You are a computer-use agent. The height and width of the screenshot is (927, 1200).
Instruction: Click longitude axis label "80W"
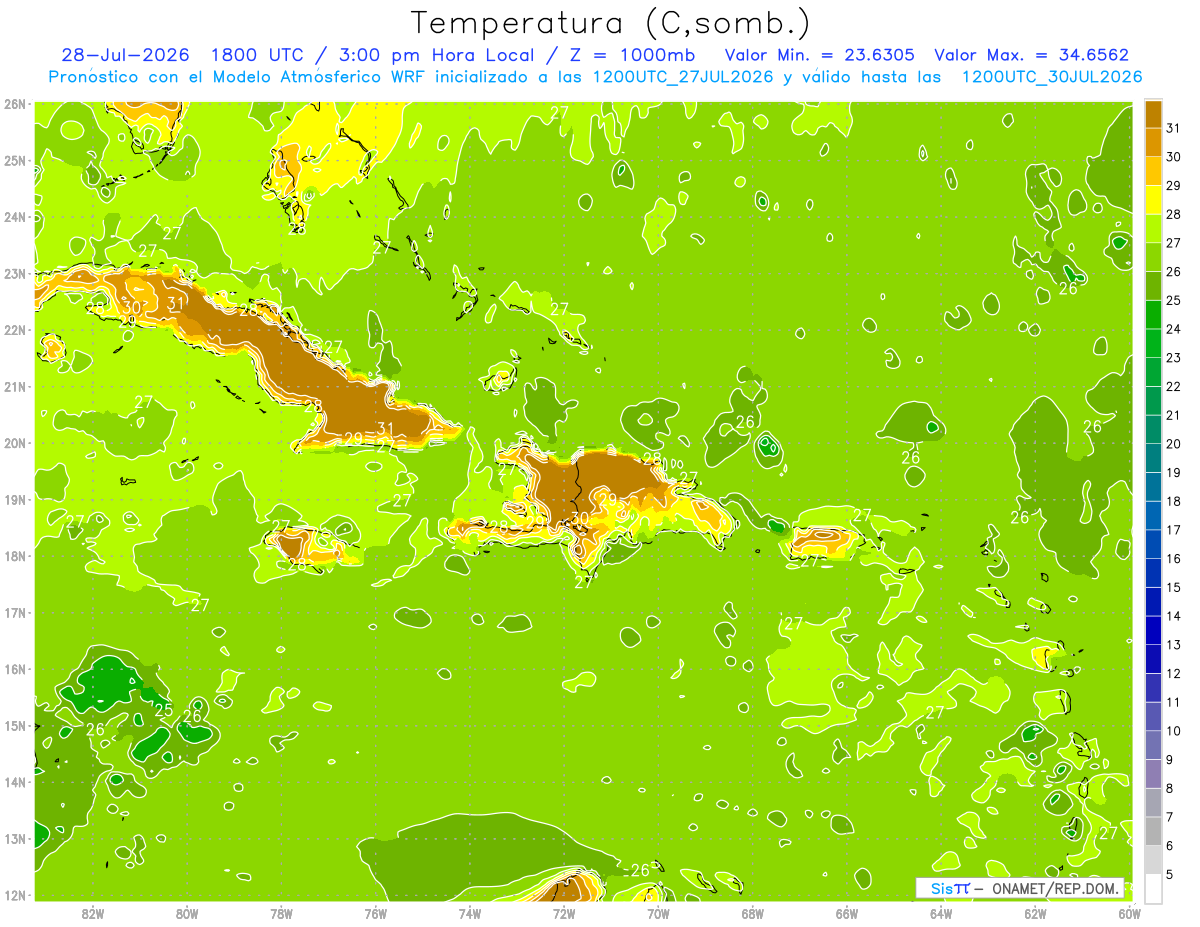pos(187,914)
